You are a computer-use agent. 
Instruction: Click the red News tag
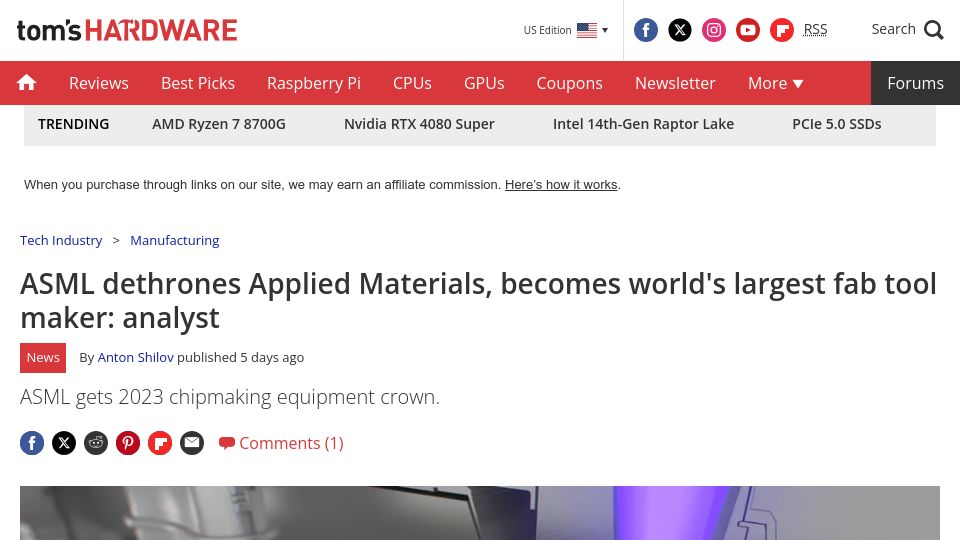[43, 358]
